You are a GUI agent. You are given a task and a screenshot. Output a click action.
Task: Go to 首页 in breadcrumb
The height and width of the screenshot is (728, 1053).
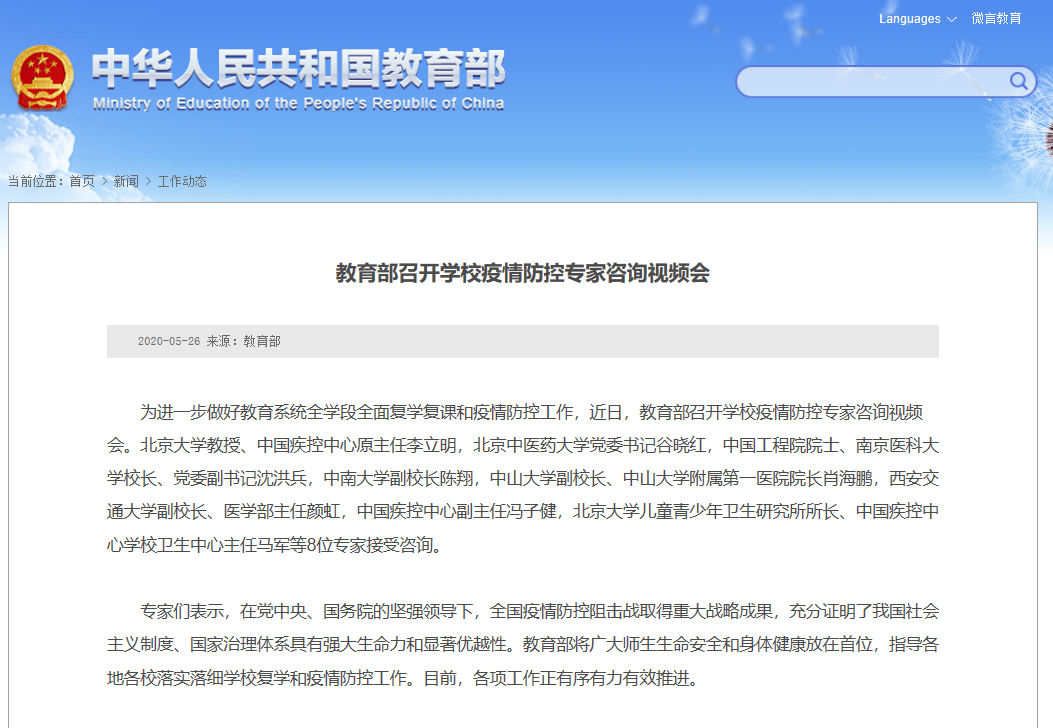coord(82,181)
